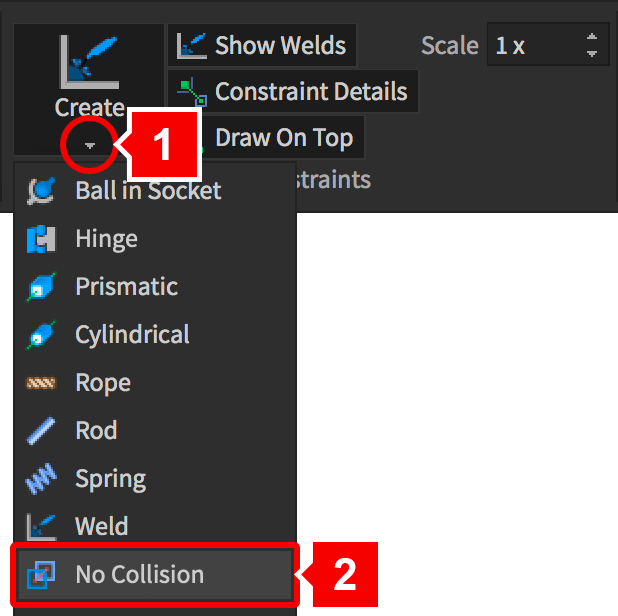Increase Scale with the up stepper arrow

tap(592, 38)
